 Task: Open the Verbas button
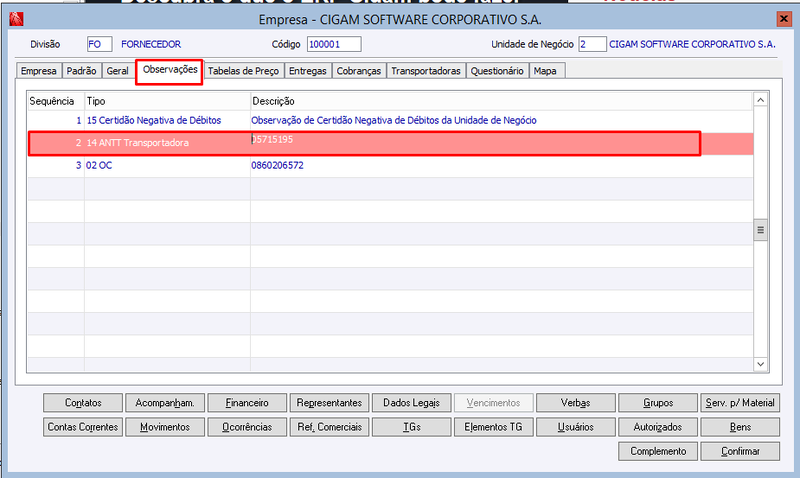pos(576,403)
